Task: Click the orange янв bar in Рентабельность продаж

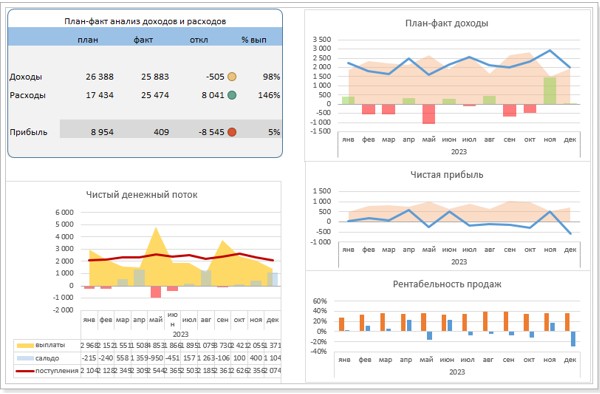Action: point(341,324)
